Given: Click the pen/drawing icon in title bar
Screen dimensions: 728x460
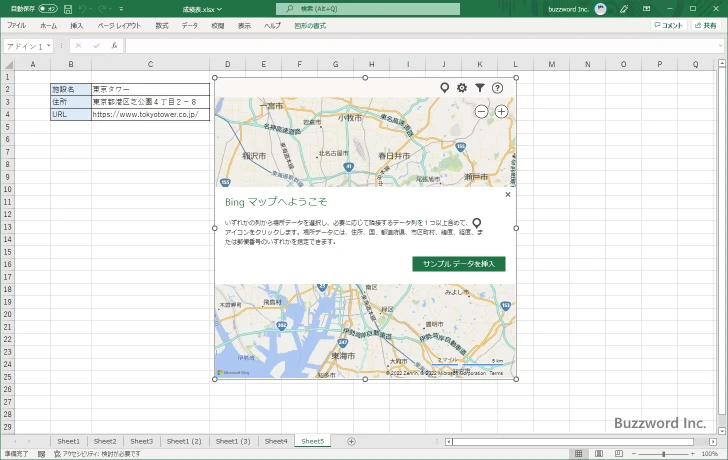Looking at the screenshot, I should click(x=624, y=9).
